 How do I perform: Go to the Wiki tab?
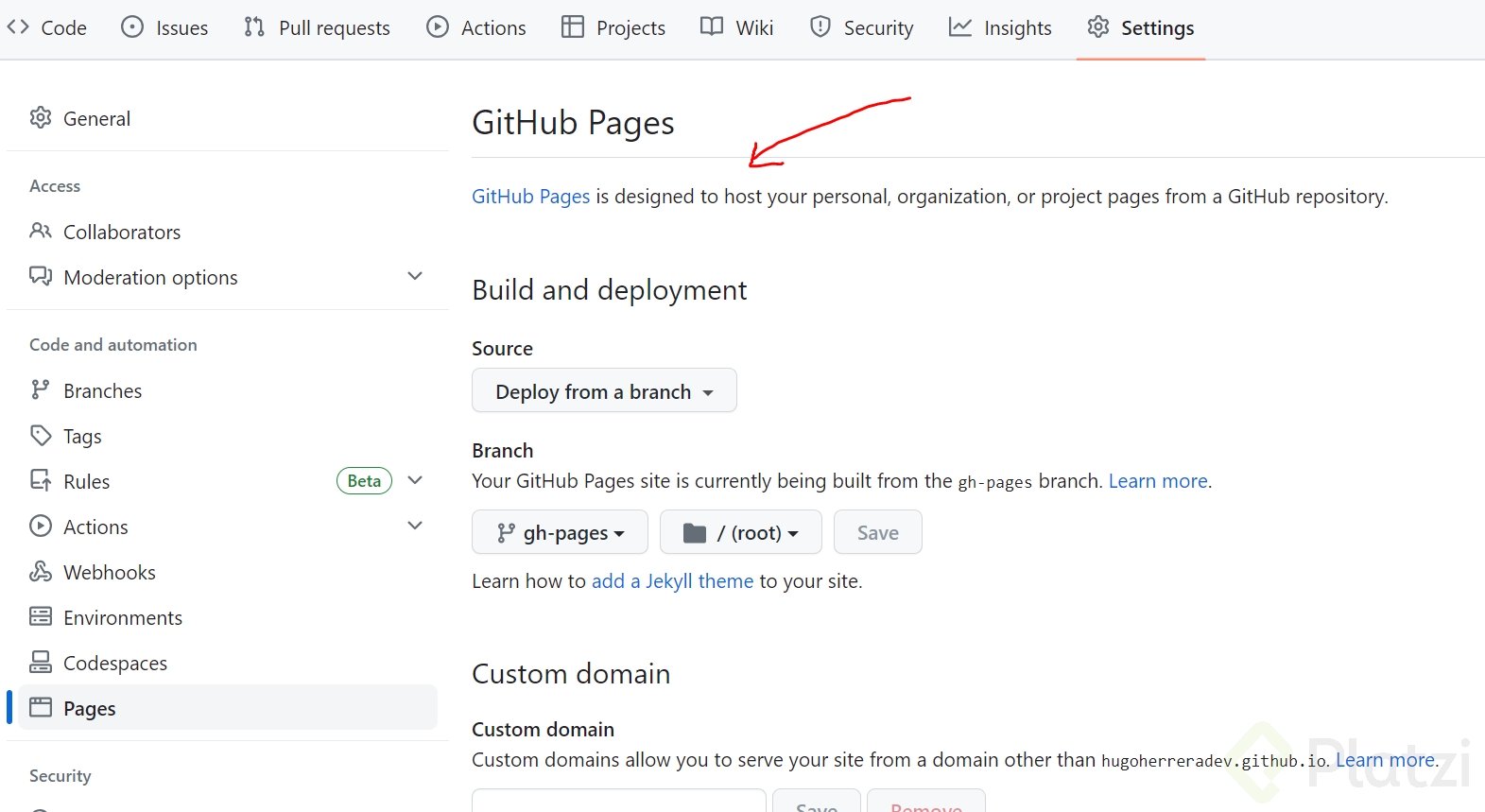click(737, 28)
